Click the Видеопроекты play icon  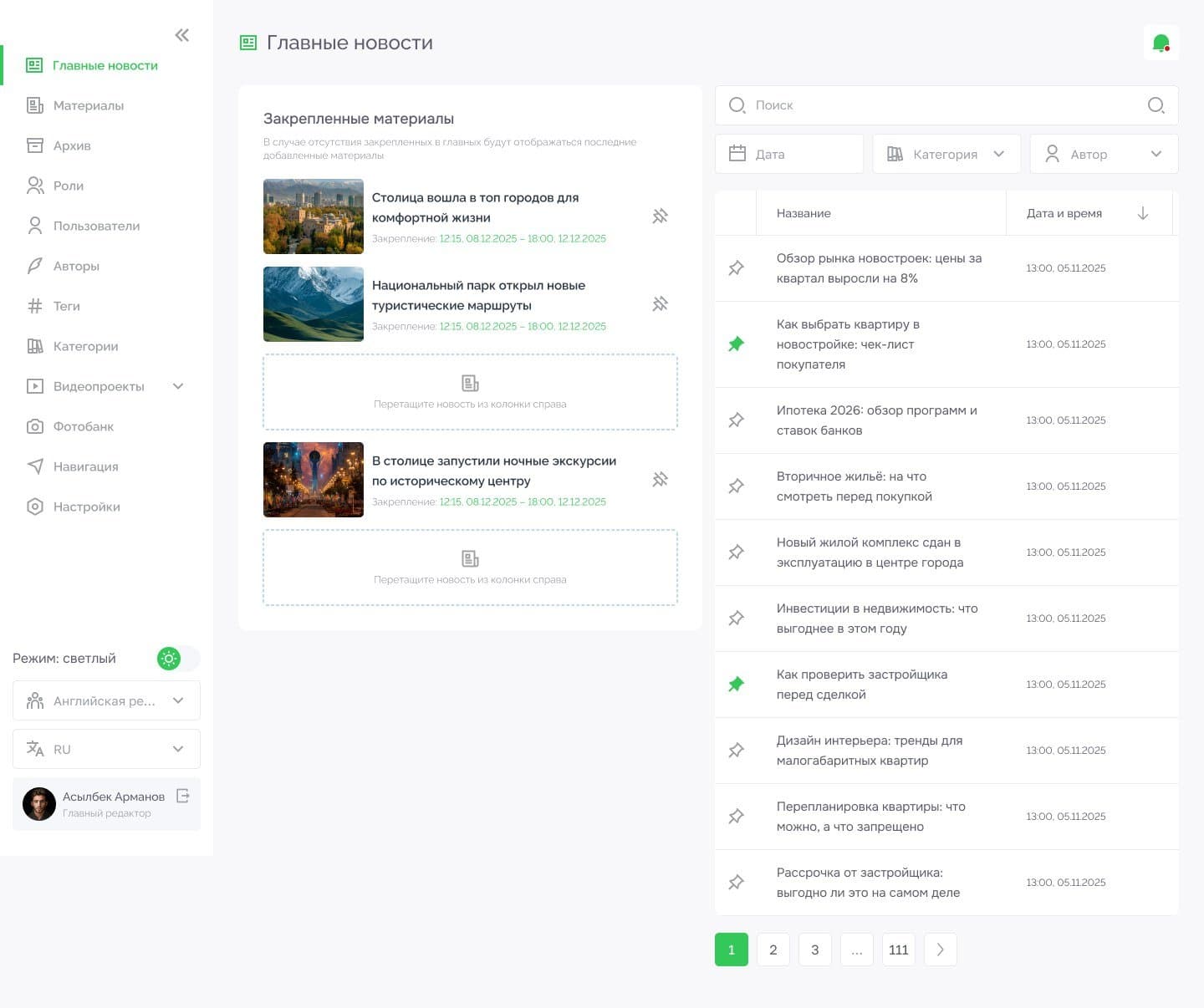tap(35, 386)
